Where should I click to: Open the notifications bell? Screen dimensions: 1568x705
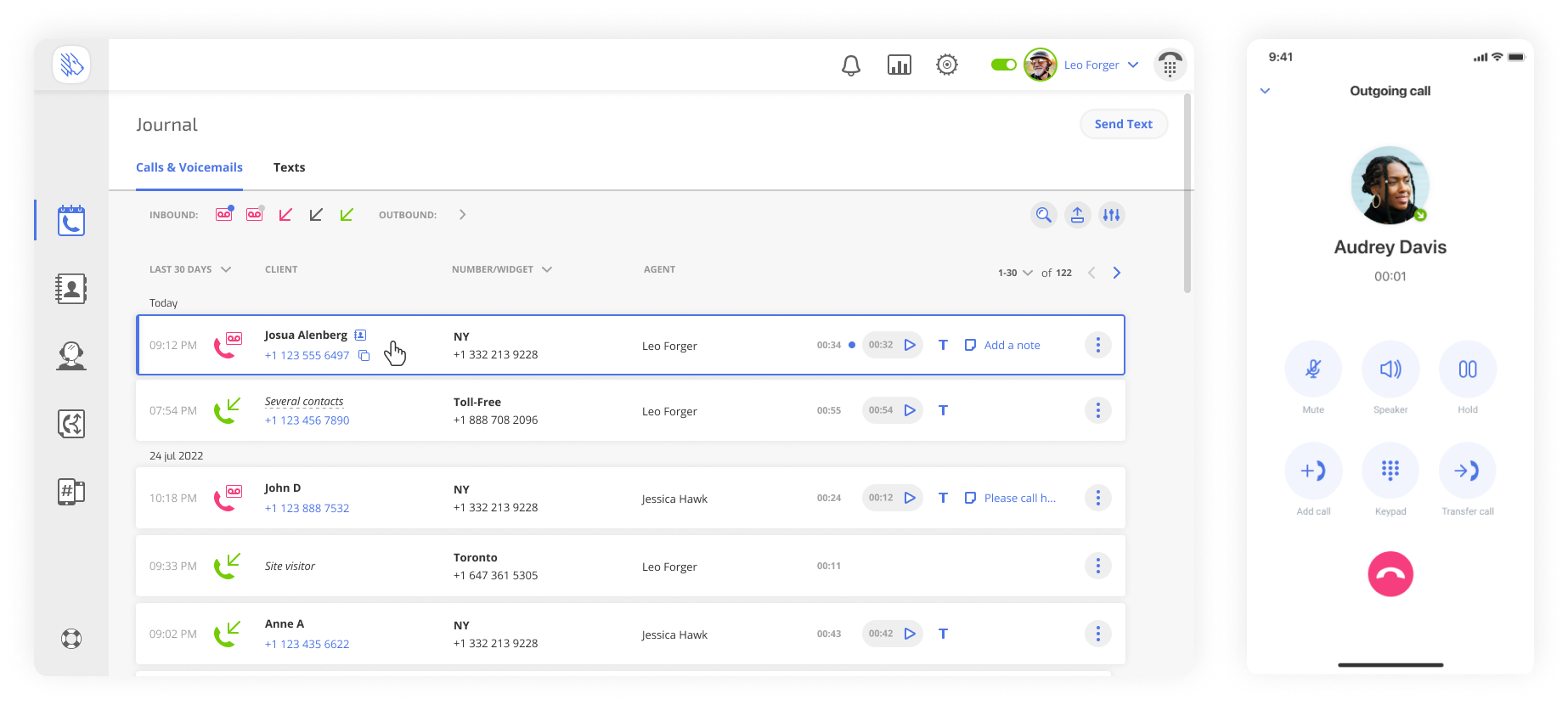(x=850, y=65)
